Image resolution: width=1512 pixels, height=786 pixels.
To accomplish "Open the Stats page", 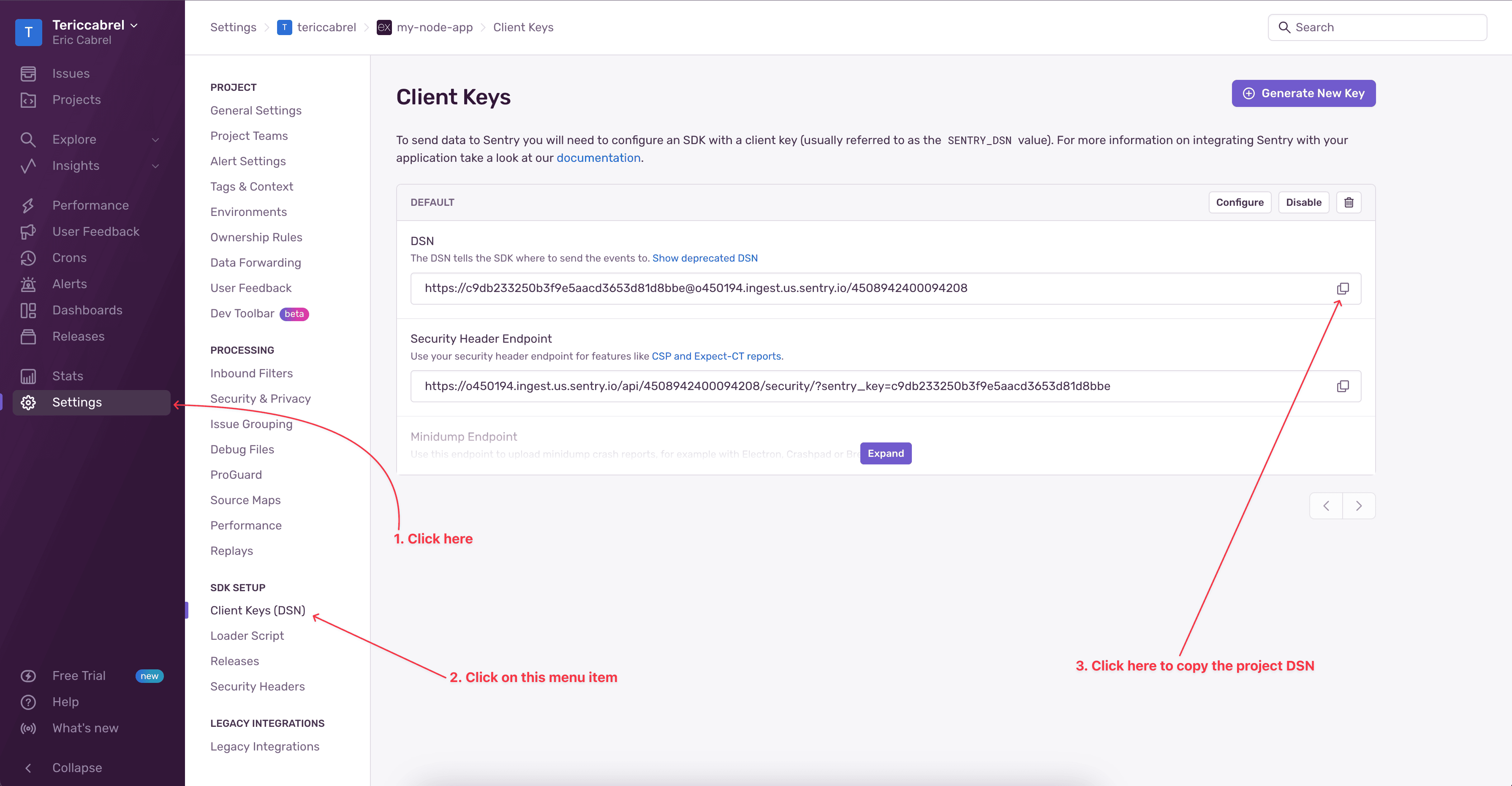I will point(67,375).
